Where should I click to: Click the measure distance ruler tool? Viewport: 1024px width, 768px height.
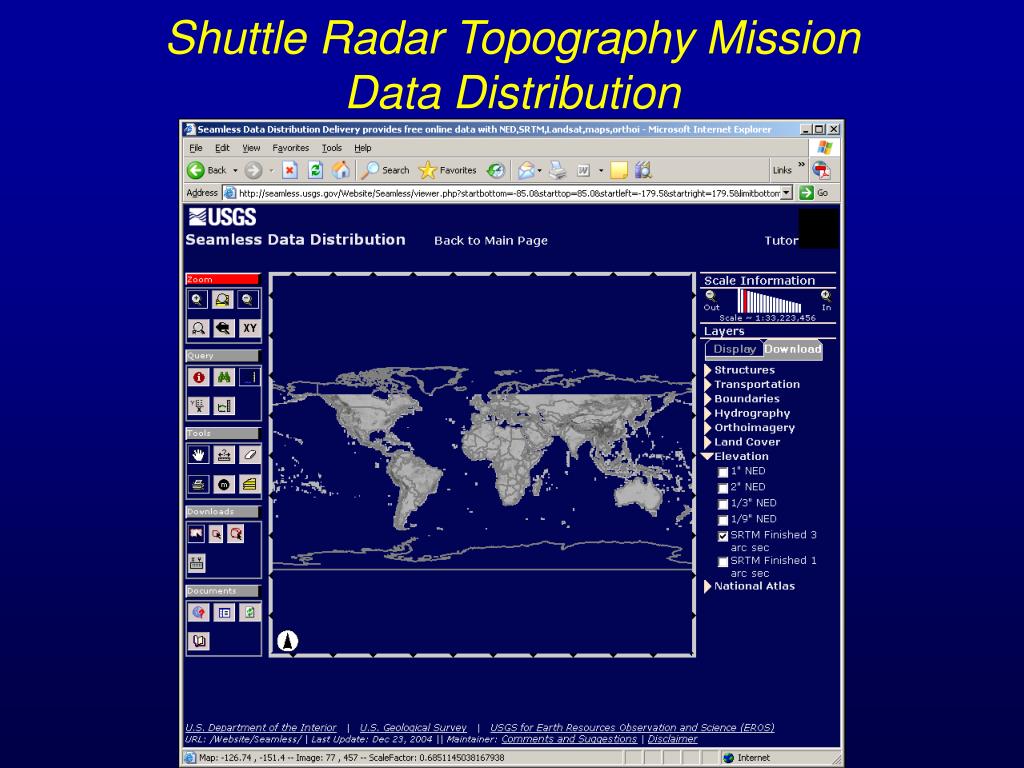point(223,455)
